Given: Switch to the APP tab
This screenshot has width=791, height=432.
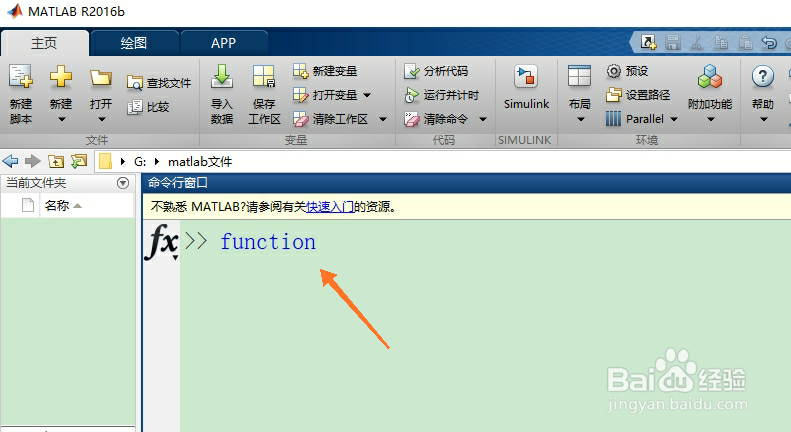Looking at the screenshot, I should [223, 43].
